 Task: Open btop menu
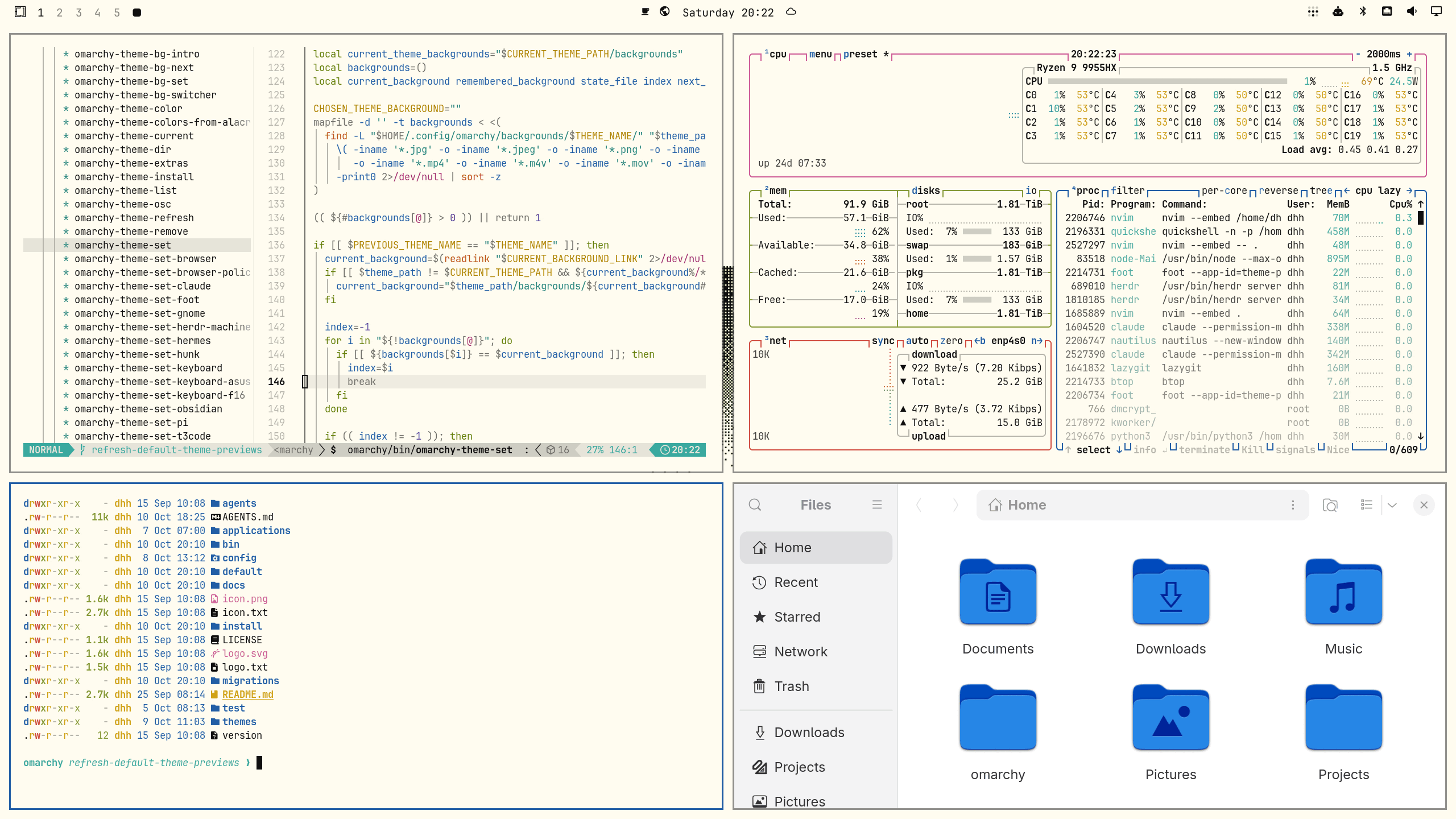(820, 54)
